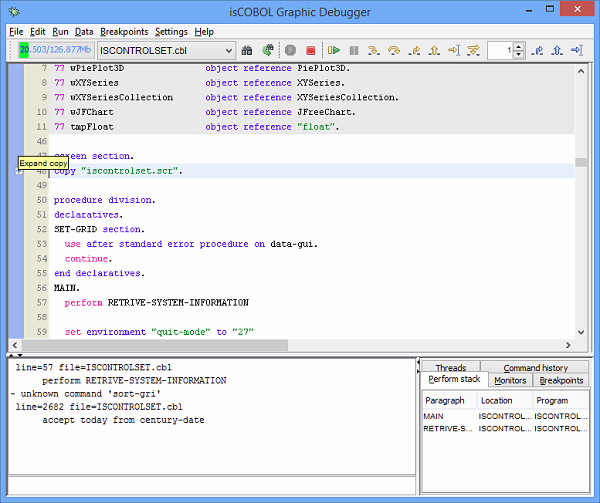Switch to the Command history tab
Screen dimensions: 600x503
(x=536, y=368)
